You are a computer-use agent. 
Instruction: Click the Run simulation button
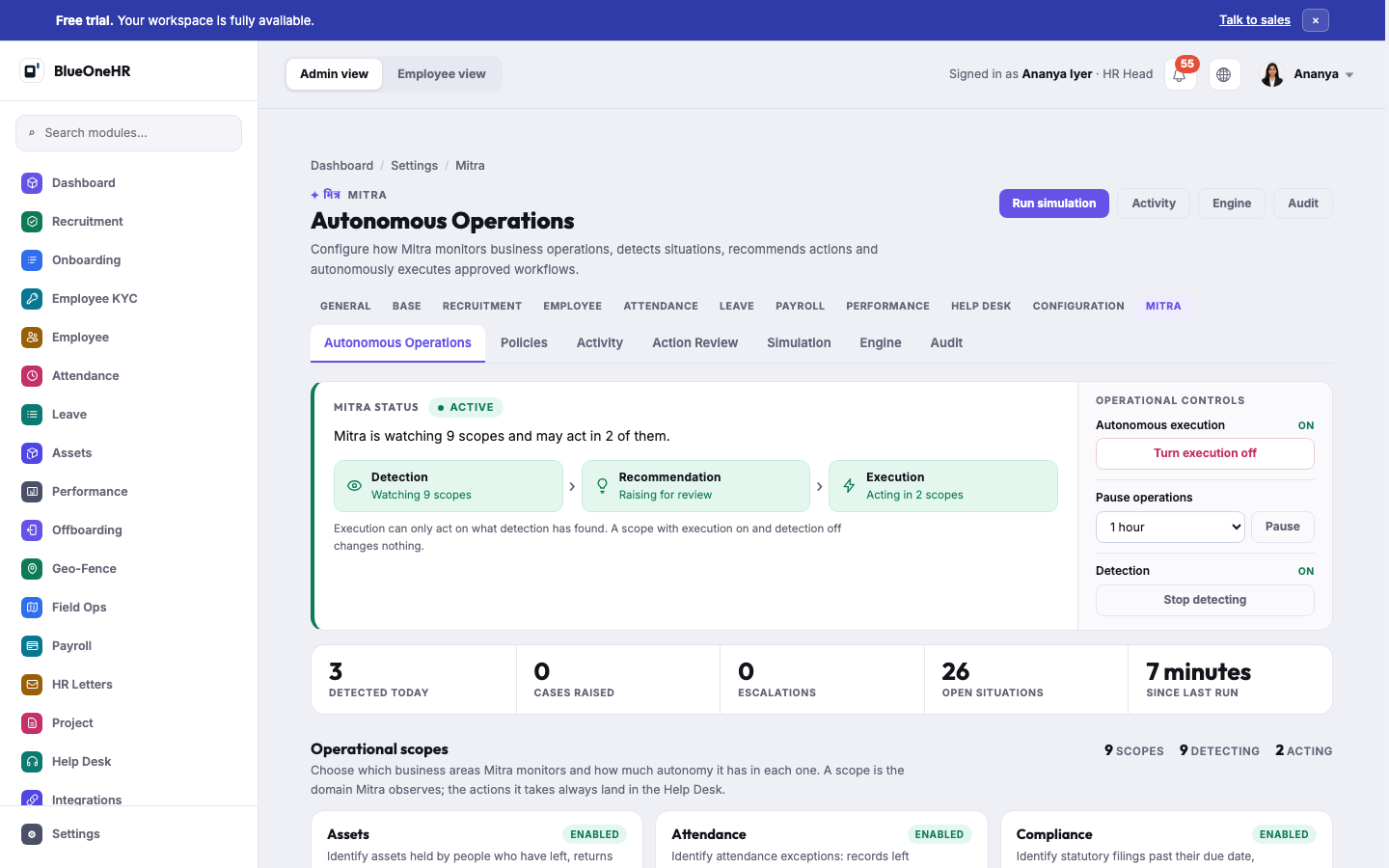tap(1054, 203)
